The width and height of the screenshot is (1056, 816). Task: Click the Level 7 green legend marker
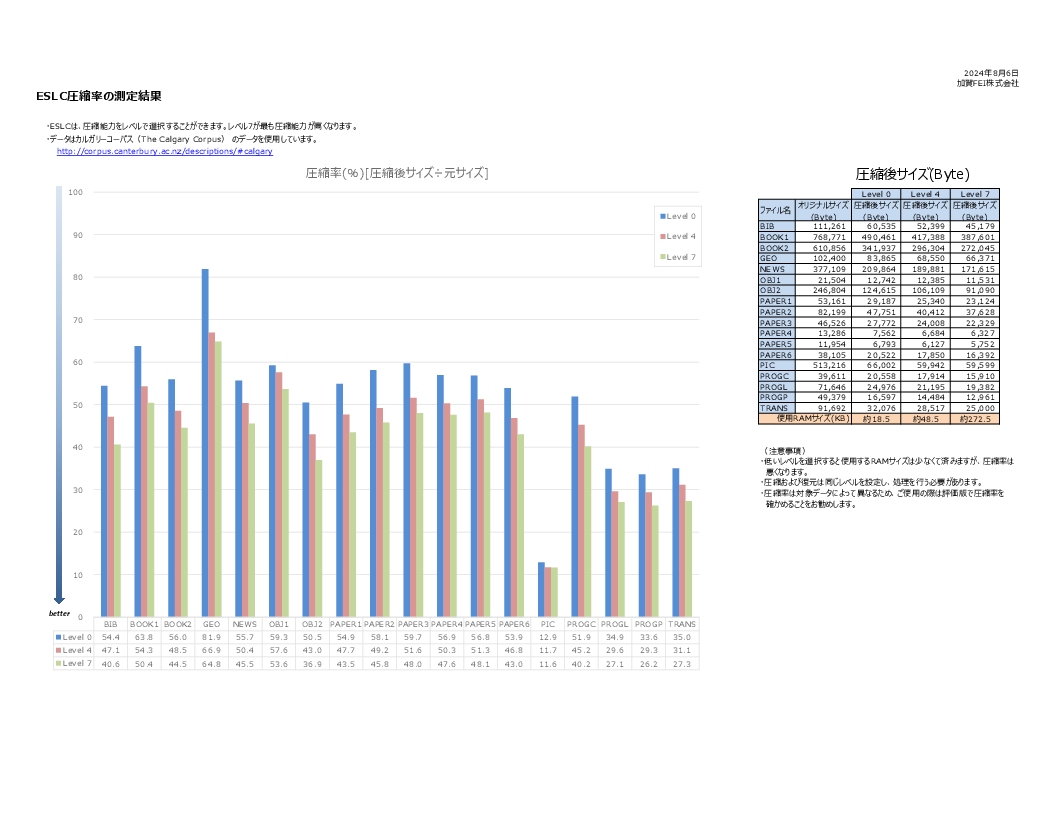click(661, 257)
